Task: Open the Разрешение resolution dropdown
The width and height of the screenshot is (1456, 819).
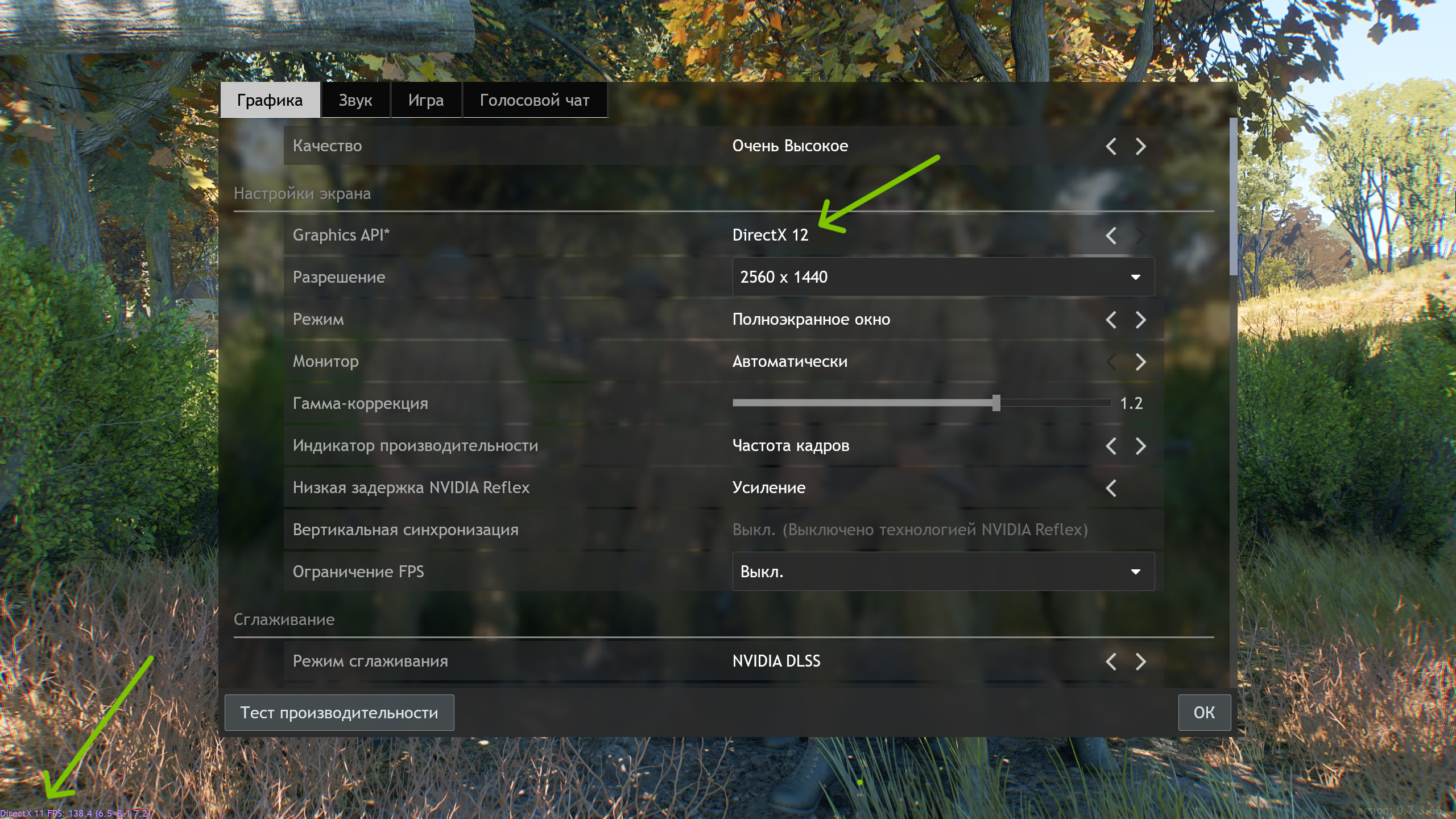Action: tap(943, 277)
